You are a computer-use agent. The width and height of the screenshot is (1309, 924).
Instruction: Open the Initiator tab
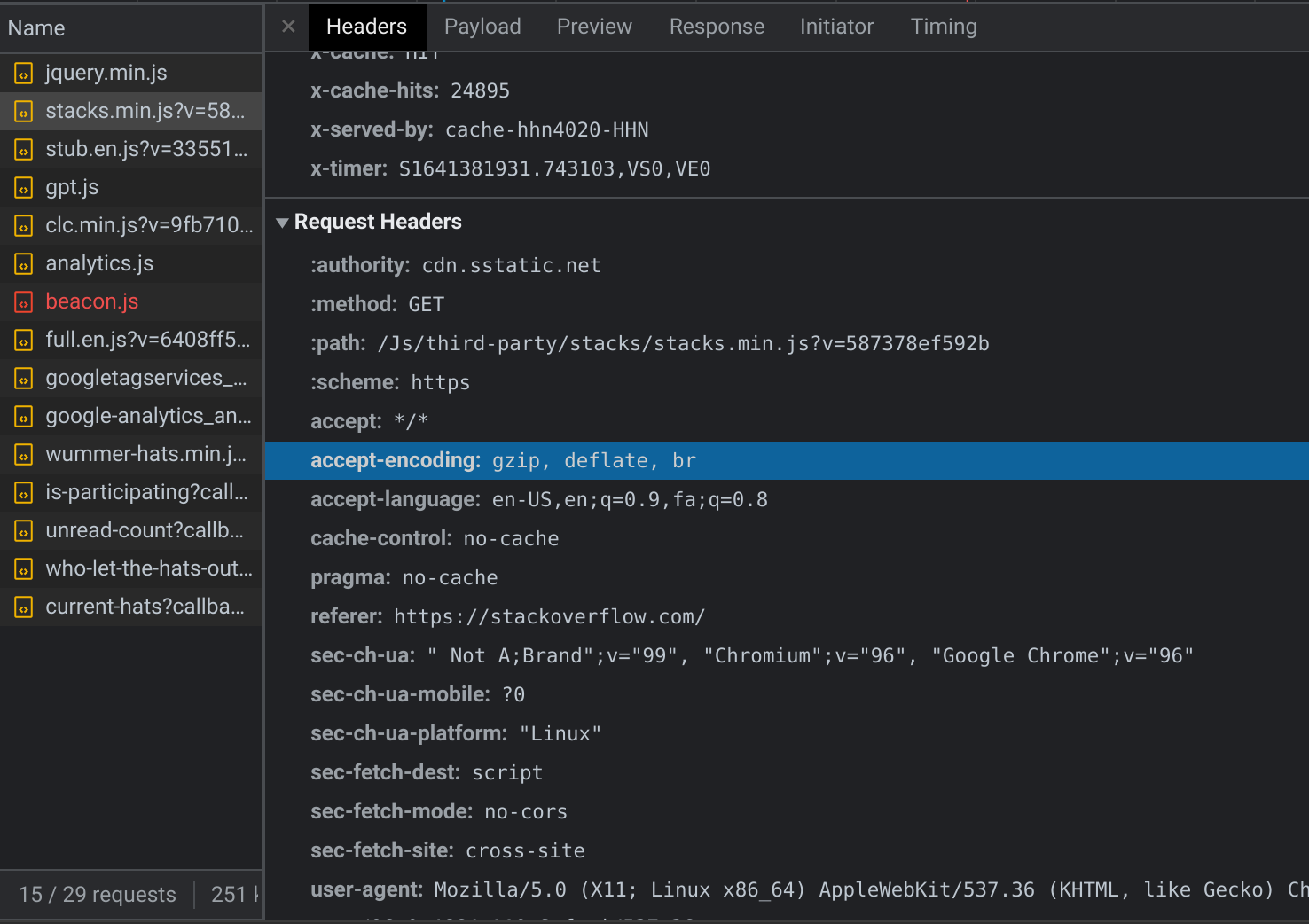(836, 27)
